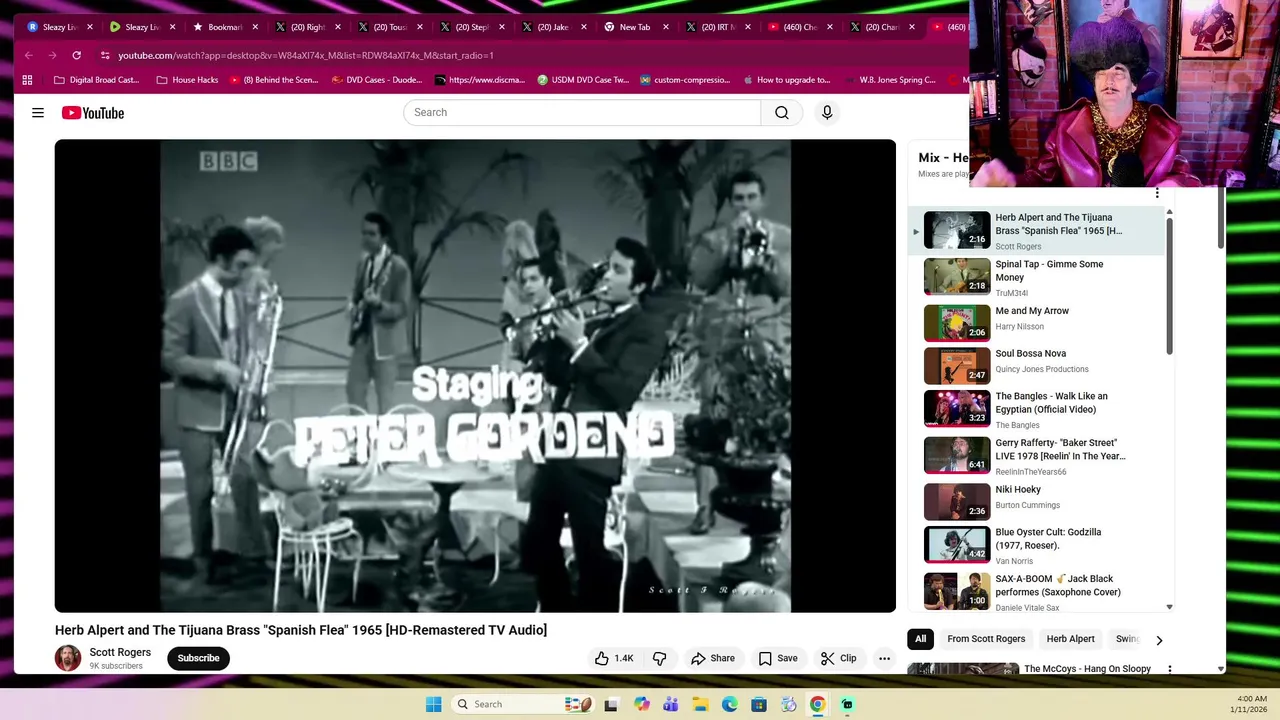Click the video player to pause
Screen dimensions: 1280x720
pyautogui.click(x=475, y=376)
